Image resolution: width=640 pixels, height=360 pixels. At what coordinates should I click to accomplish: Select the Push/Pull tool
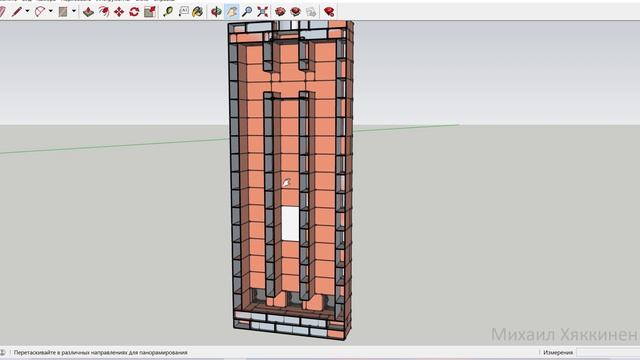(x=88, y=11)
